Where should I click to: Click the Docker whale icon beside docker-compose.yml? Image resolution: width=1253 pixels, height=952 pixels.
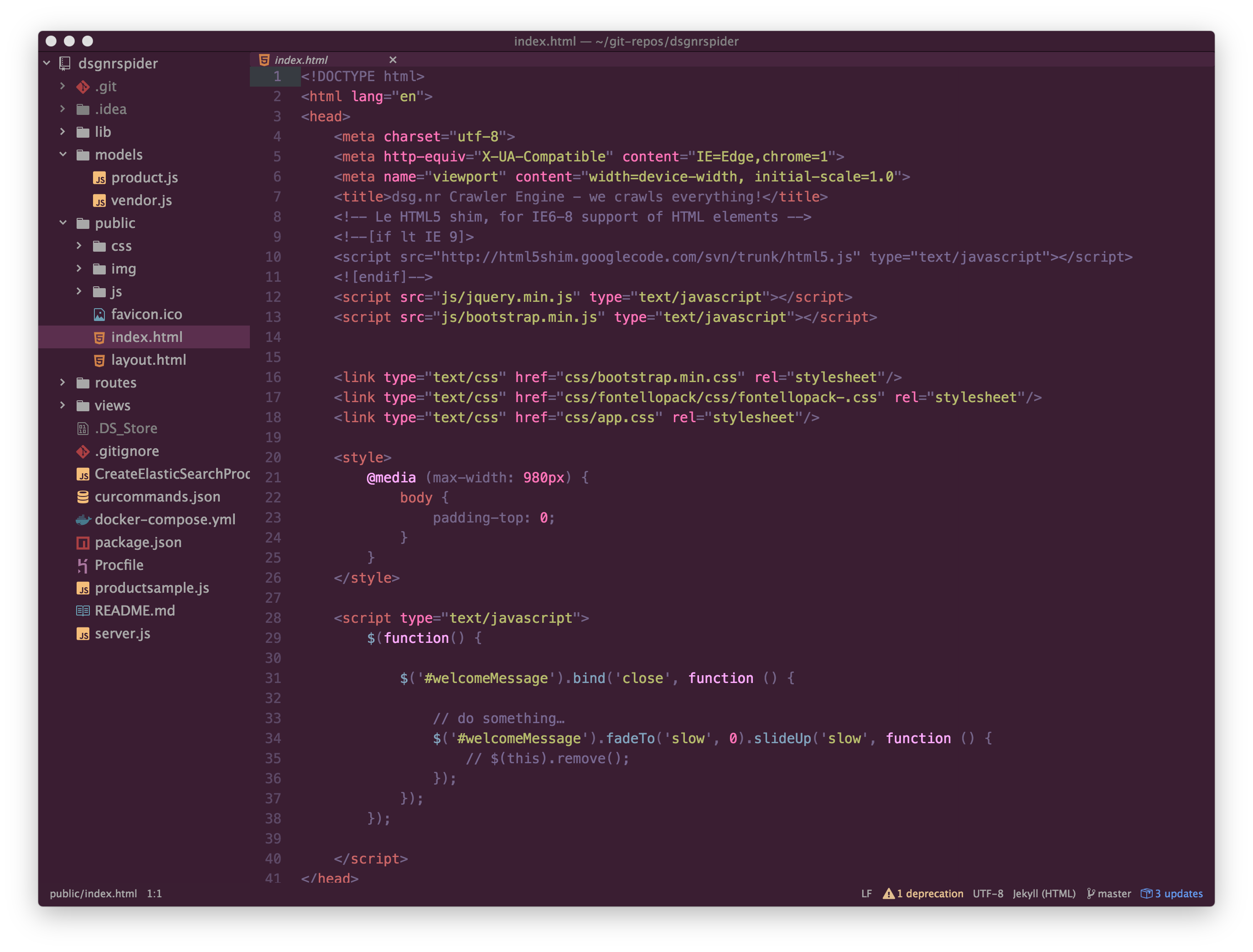[x=83, y=520]
